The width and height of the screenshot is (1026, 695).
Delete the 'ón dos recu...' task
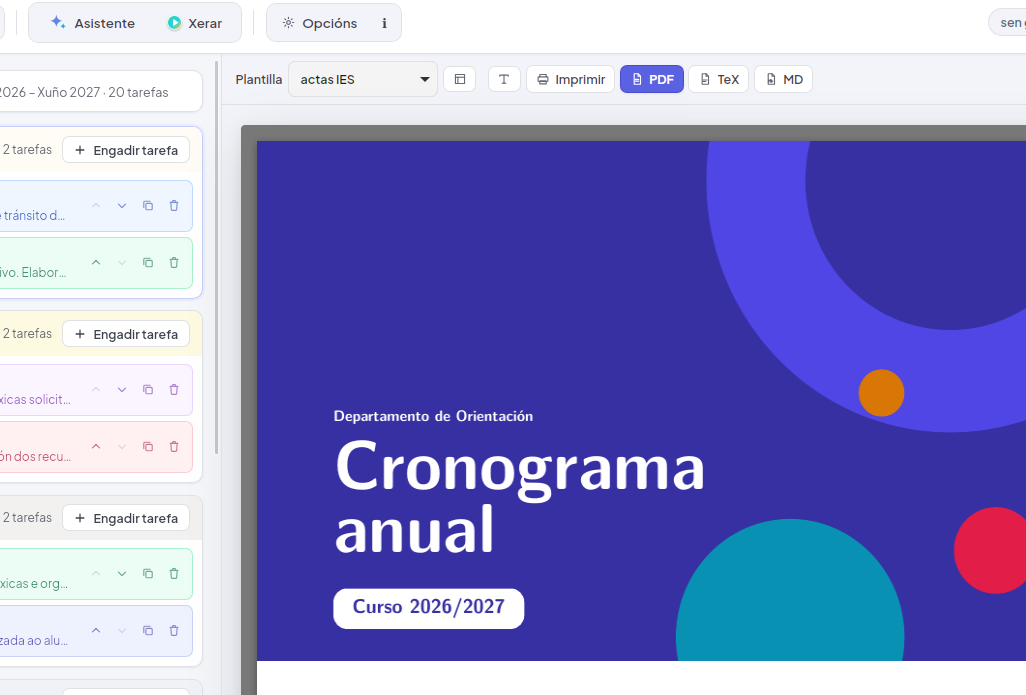(x=174, y=446)
